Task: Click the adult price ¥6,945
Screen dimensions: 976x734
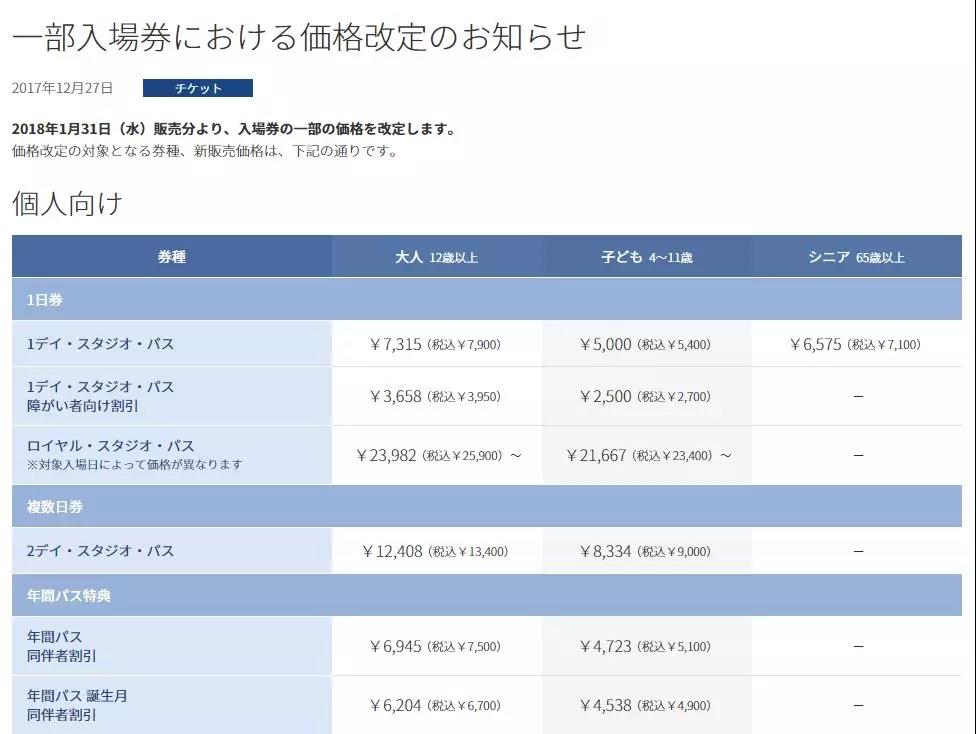Action: [435, 647]
